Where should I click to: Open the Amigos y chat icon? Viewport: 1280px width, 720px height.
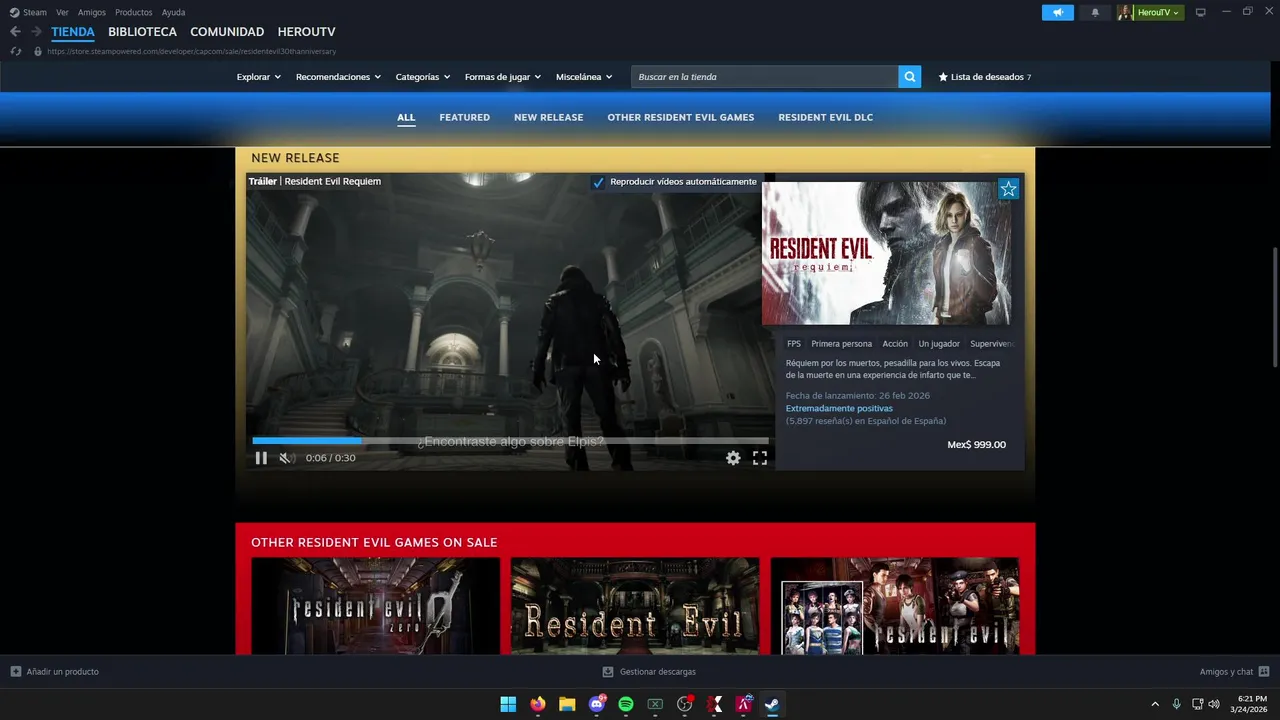tap(1264, 672)
